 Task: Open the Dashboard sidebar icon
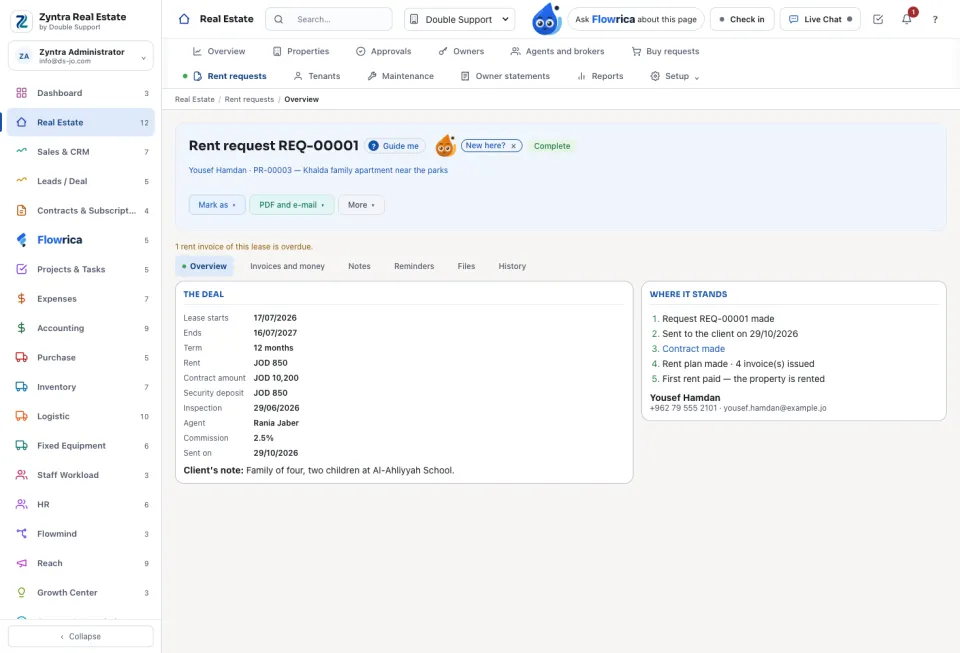tap(21, 93)
